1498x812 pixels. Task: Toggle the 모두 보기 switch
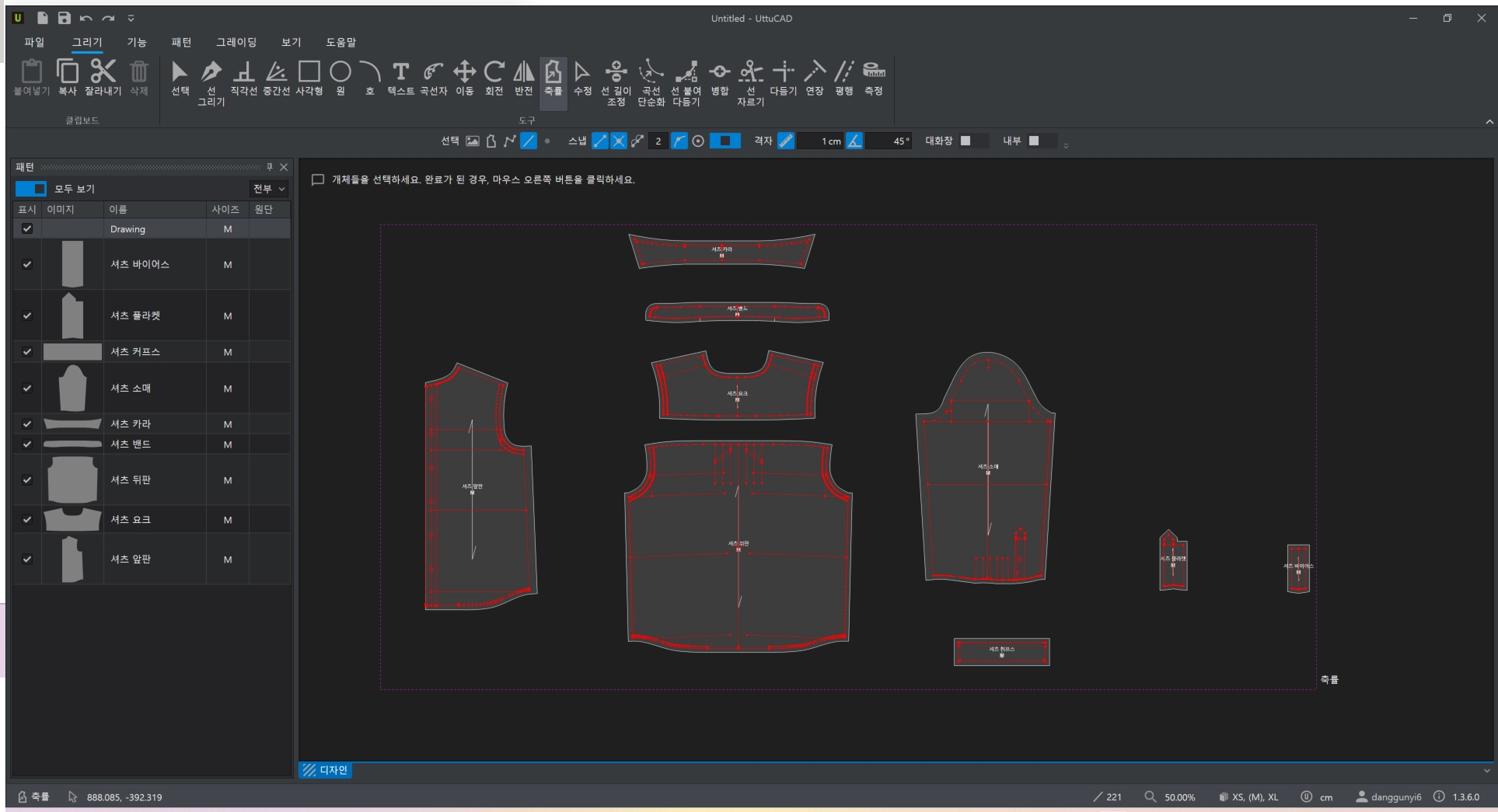tap(31, 189)
